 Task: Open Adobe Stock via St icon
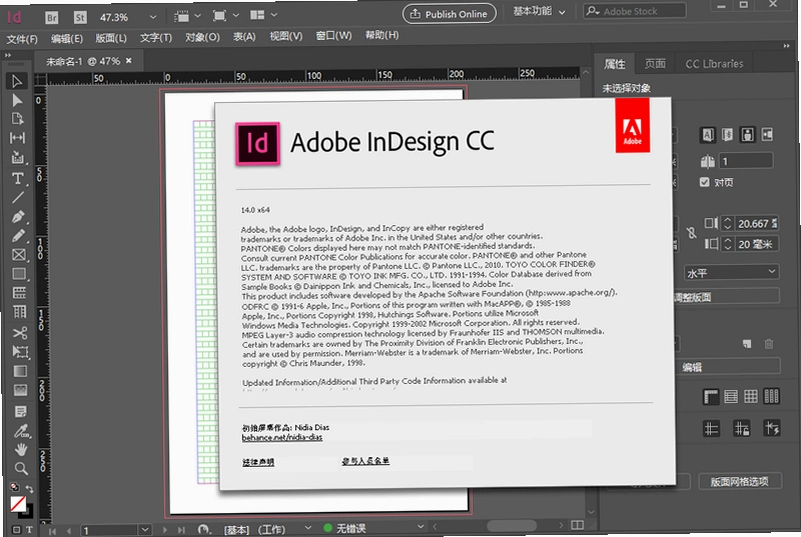click(80, 18)
